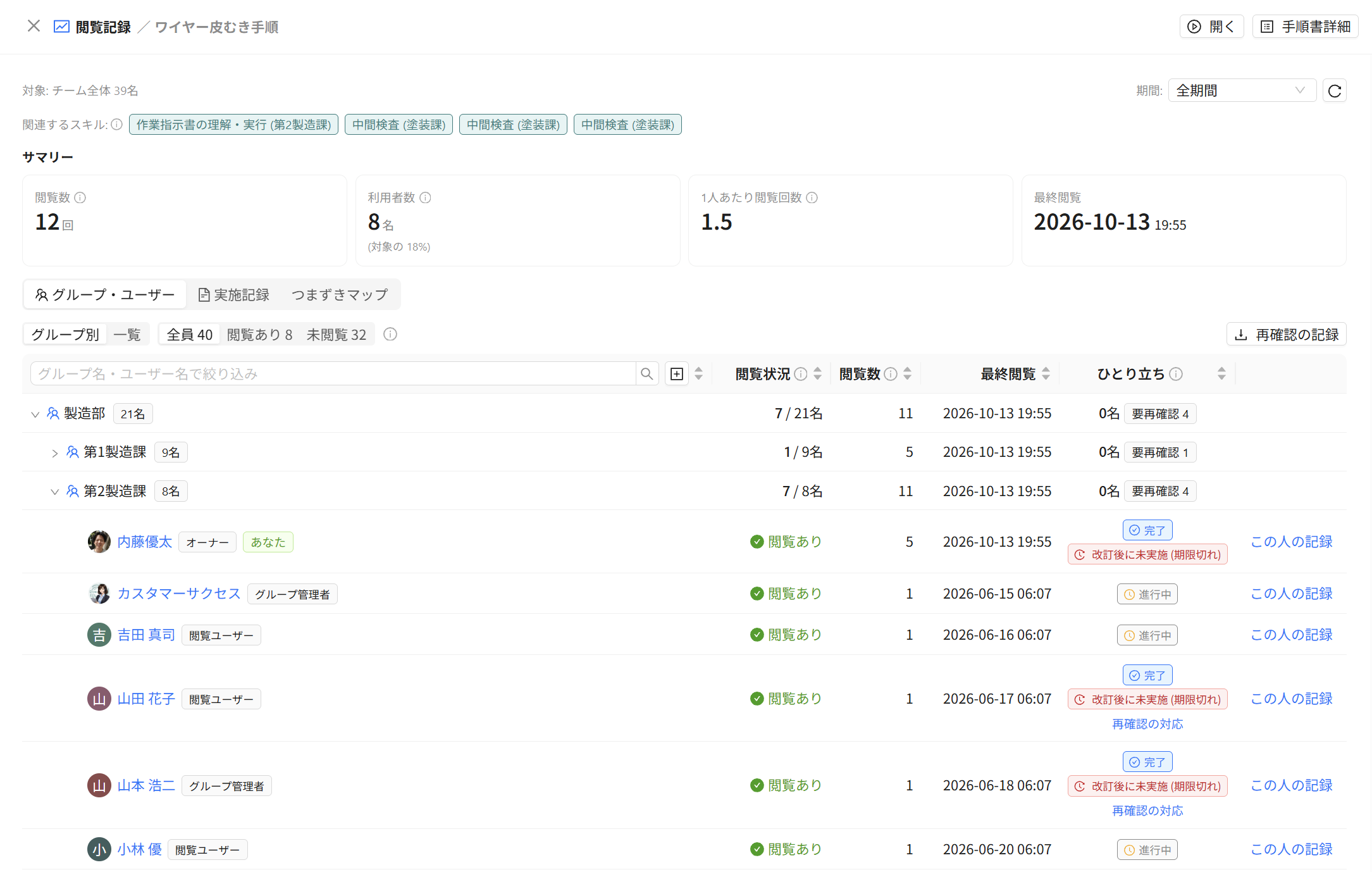Click the refresh icon beside the period selector
This screenshot has width=1372, height=872.
[x=1334, y=90]
